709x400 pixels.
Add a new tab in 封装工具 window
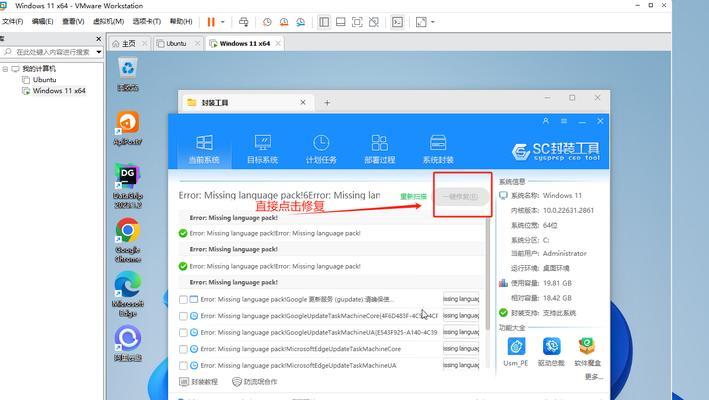point(327,103)
